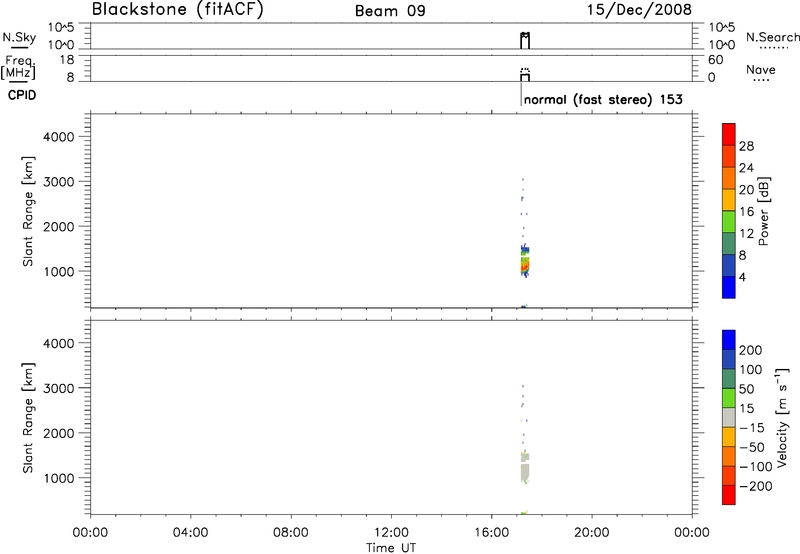Click the '3000' tick label on velocity panel

pyautogui.click(x=59, y=388)
